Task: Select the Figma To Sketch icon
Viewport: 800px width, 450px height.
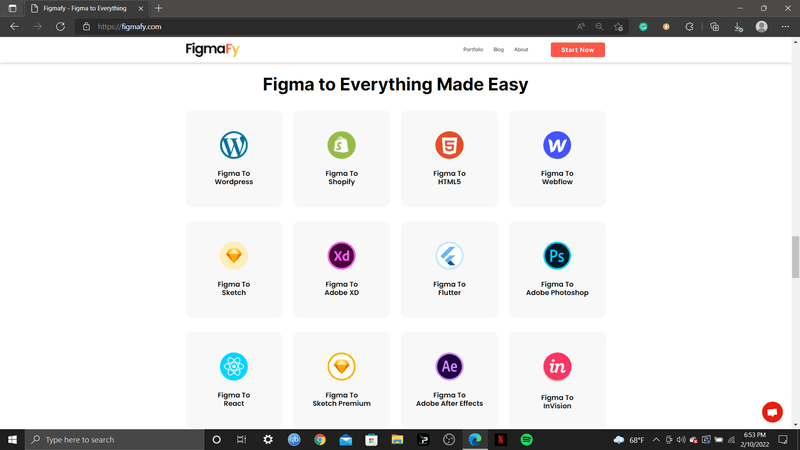Action: (234, 256)
